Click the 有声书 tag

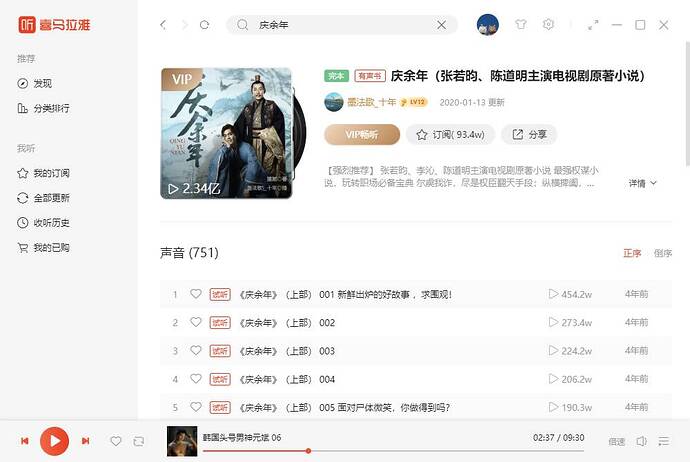370,76
